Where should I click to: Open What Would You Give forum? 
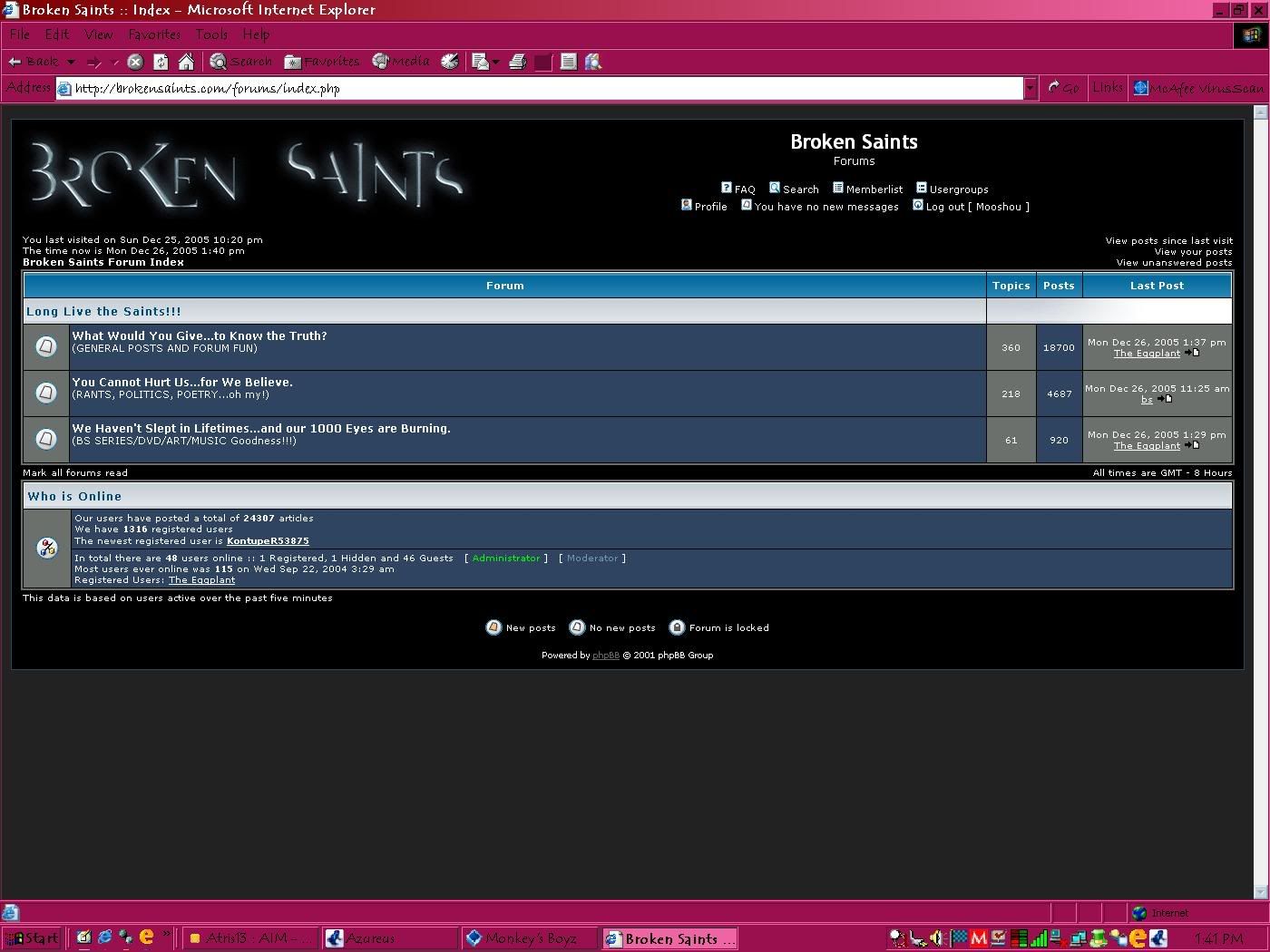tap(200, 335)
